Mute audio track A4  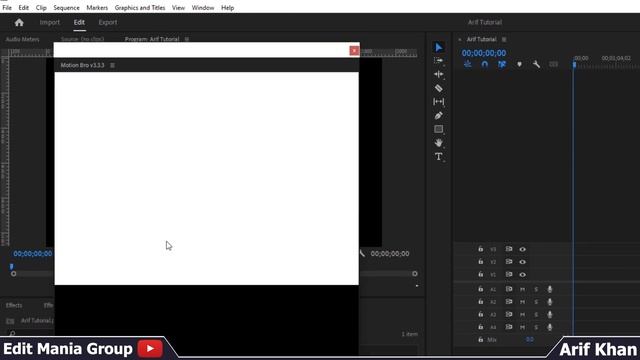[x=522, y=327]
